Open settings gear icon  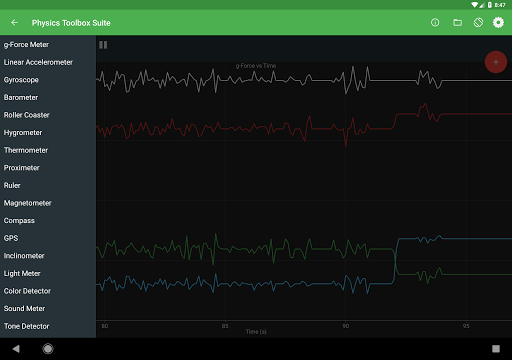[x=498, y=23]
